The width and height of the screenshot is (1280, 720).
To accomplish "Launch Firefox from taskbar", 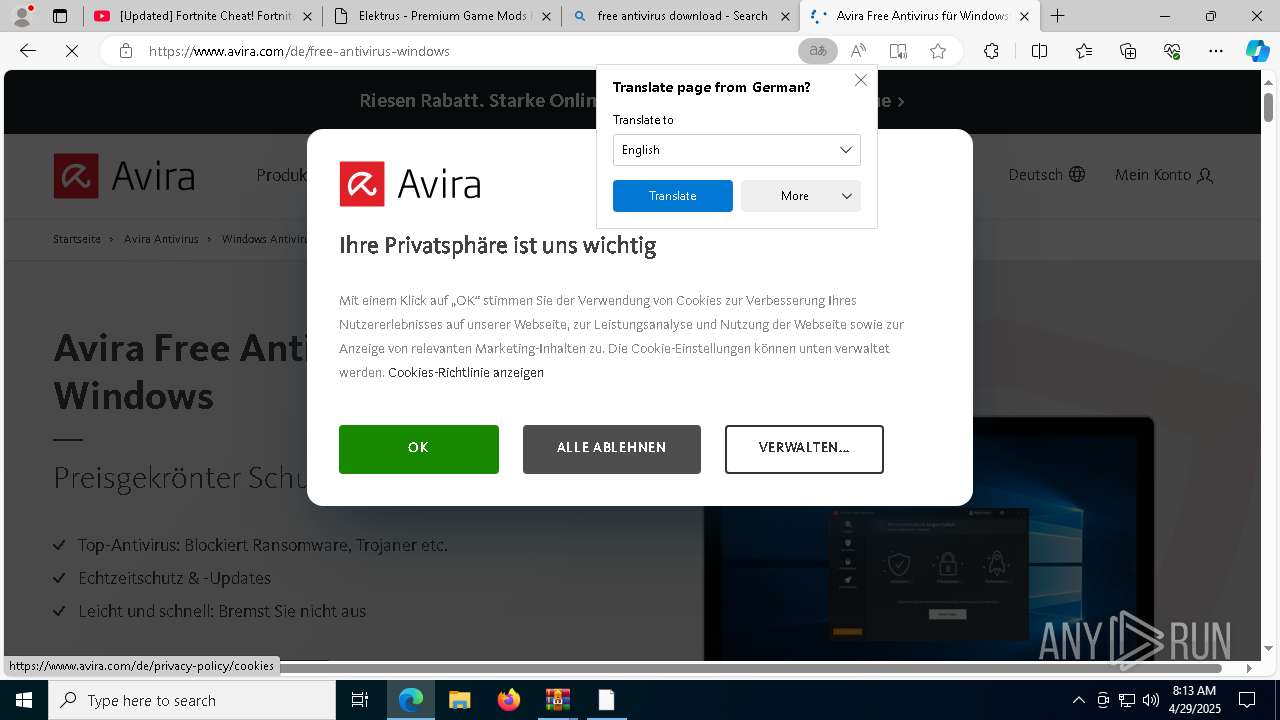I will pos(508,700).
